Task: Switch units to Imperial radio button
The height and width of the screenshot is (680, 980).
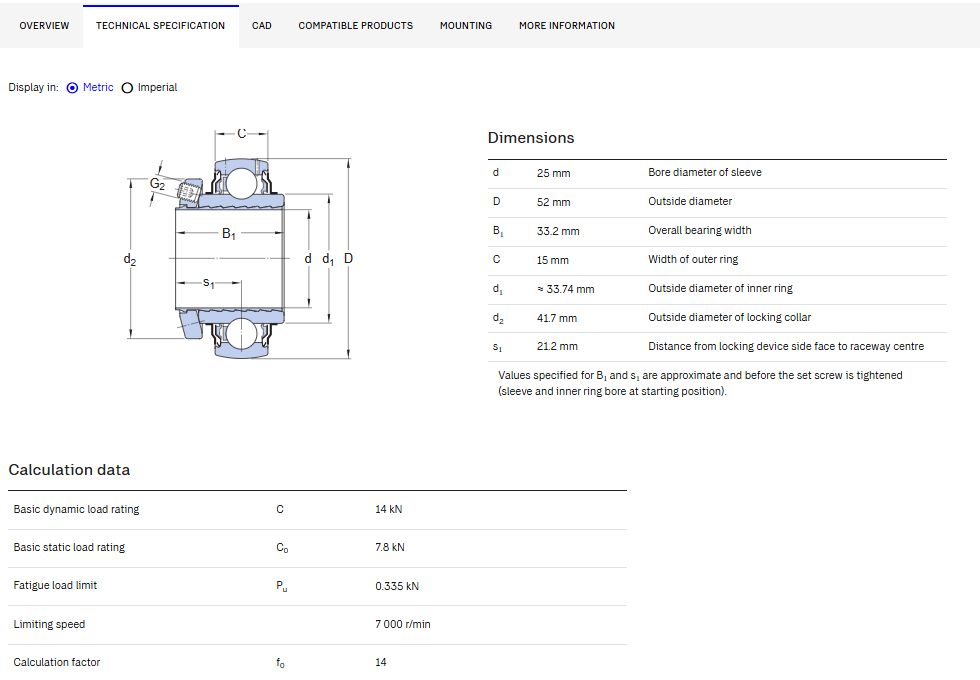Action: tap(127, 88)
